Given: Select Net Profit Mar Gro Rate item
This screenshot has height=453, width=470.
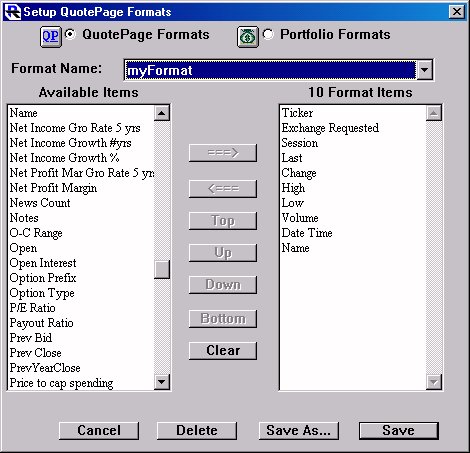Looking at the screenshot, I should click(x=82, y=173).
